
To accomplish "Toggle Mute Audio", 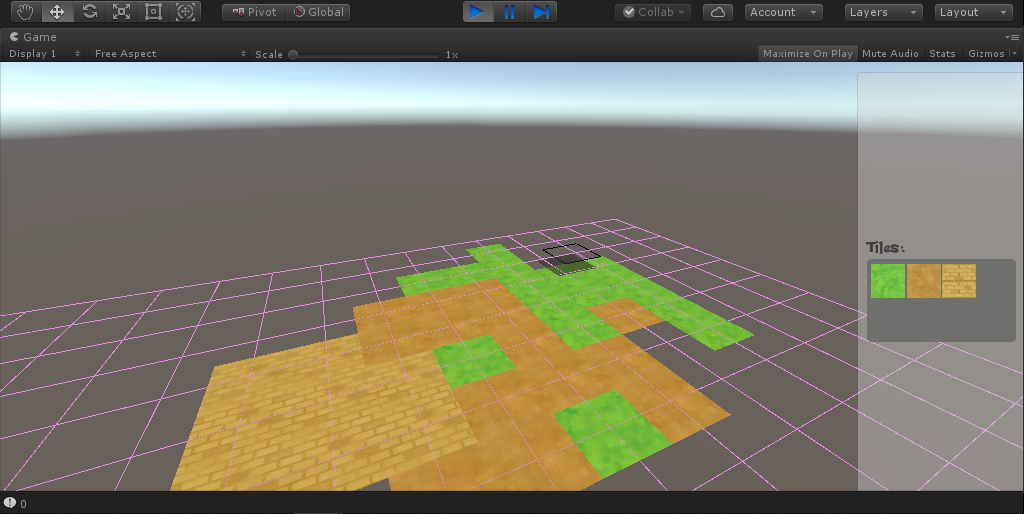I will [x=890, y=54].
